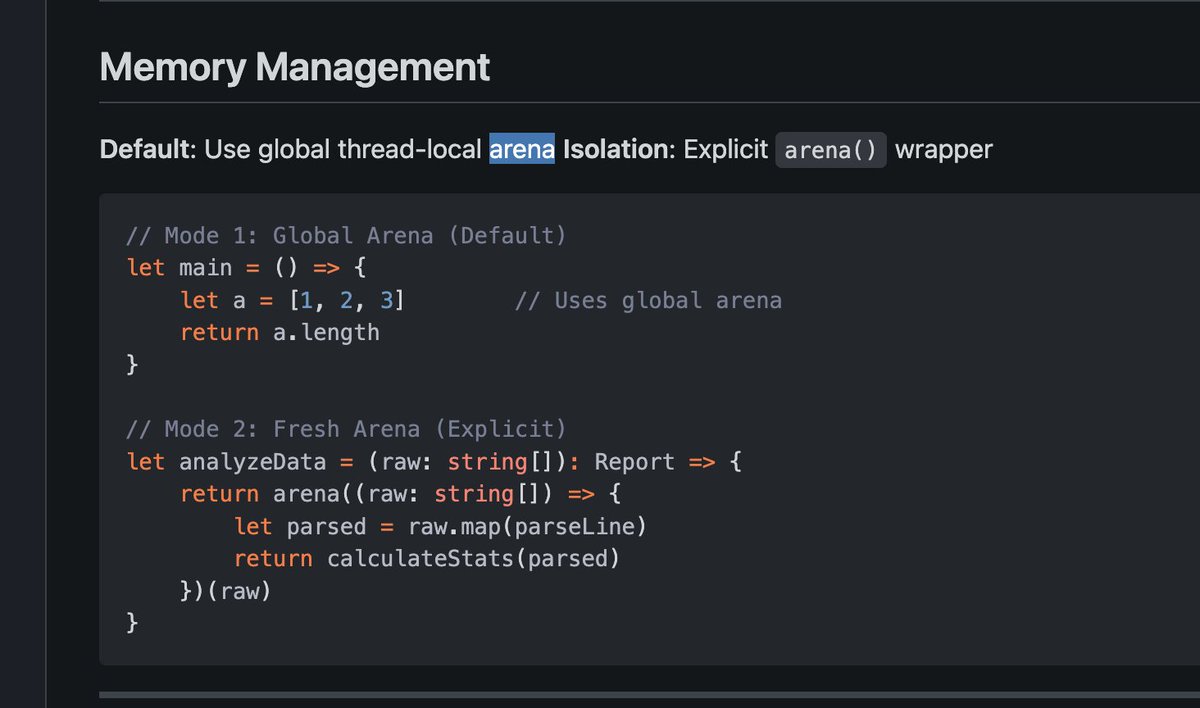Click comment "// Mode 2: Fresh Arena (Explicit)"
The width and height of the screenshot is (1200, 708).
click(346, 429)
